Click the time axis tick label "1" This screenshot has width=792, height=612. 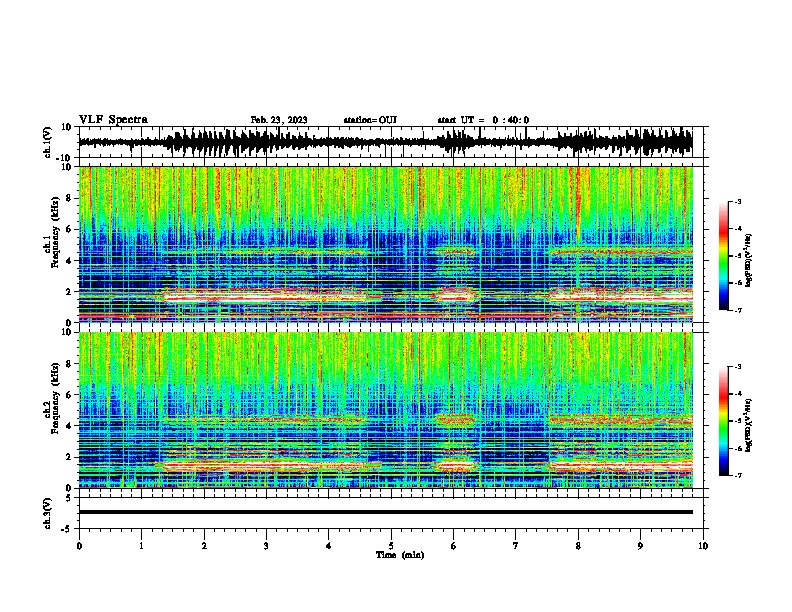[141, 546]
